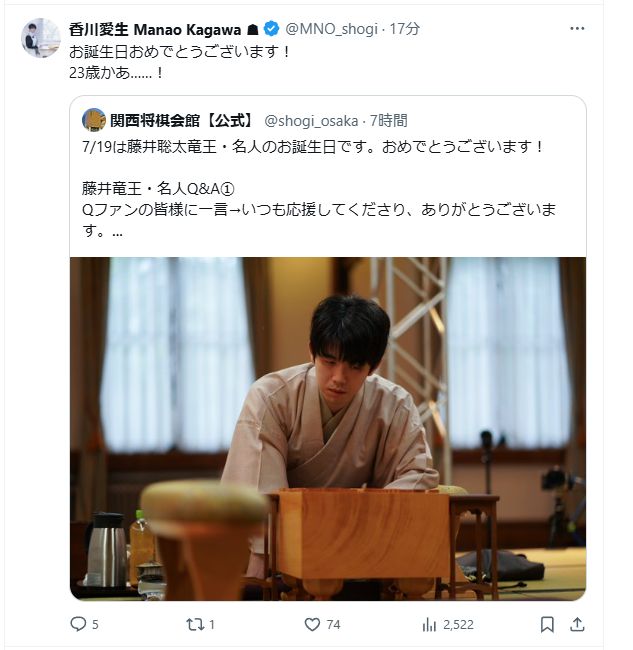Open the @shogi_osaka handle
633x650 pixels.
311,121
